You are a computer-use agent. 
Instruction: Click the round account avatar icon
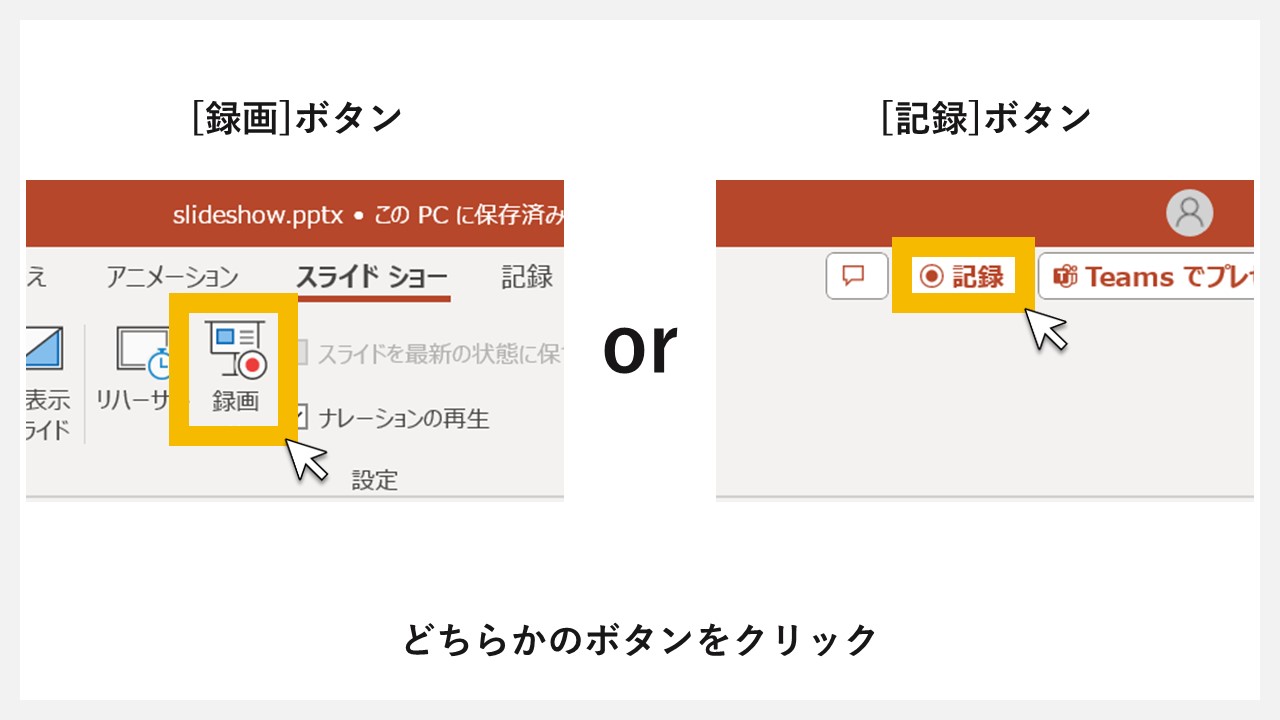tap(1188, 212)
